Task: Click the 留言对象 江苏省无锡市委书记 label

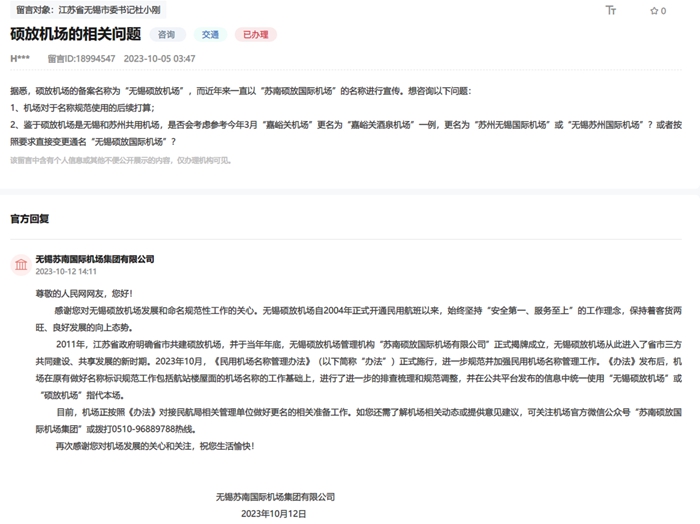Action: (x=88, y=10)
